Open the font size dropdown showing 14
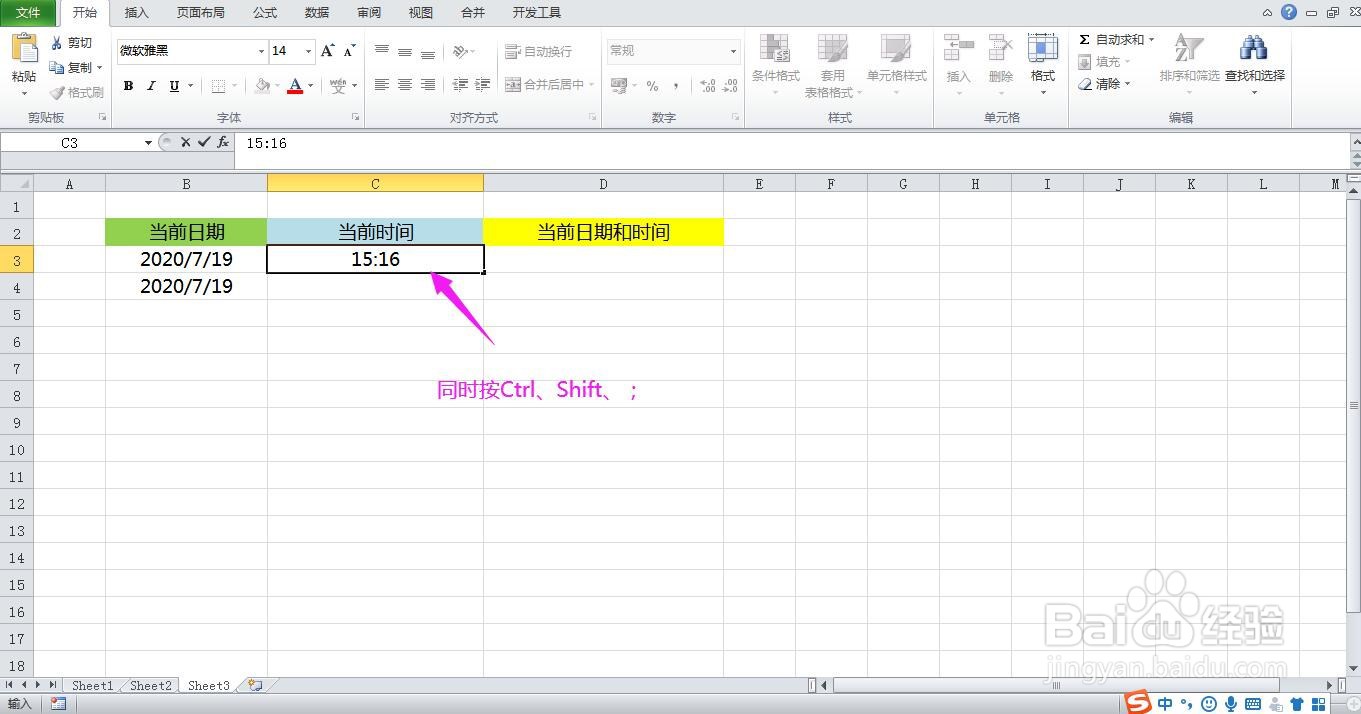The image size is (1361, 714). tap(308, 51)
